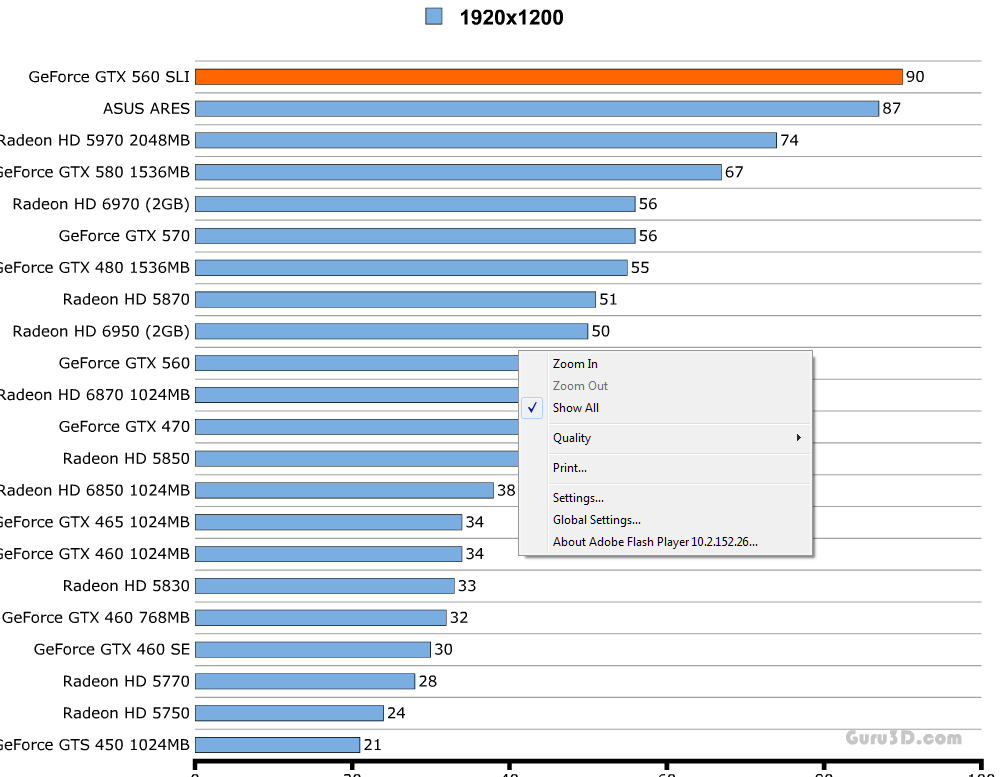Click the ASUS ARES bar
This screenshot has height=777, width=1002.
[537, 109]
